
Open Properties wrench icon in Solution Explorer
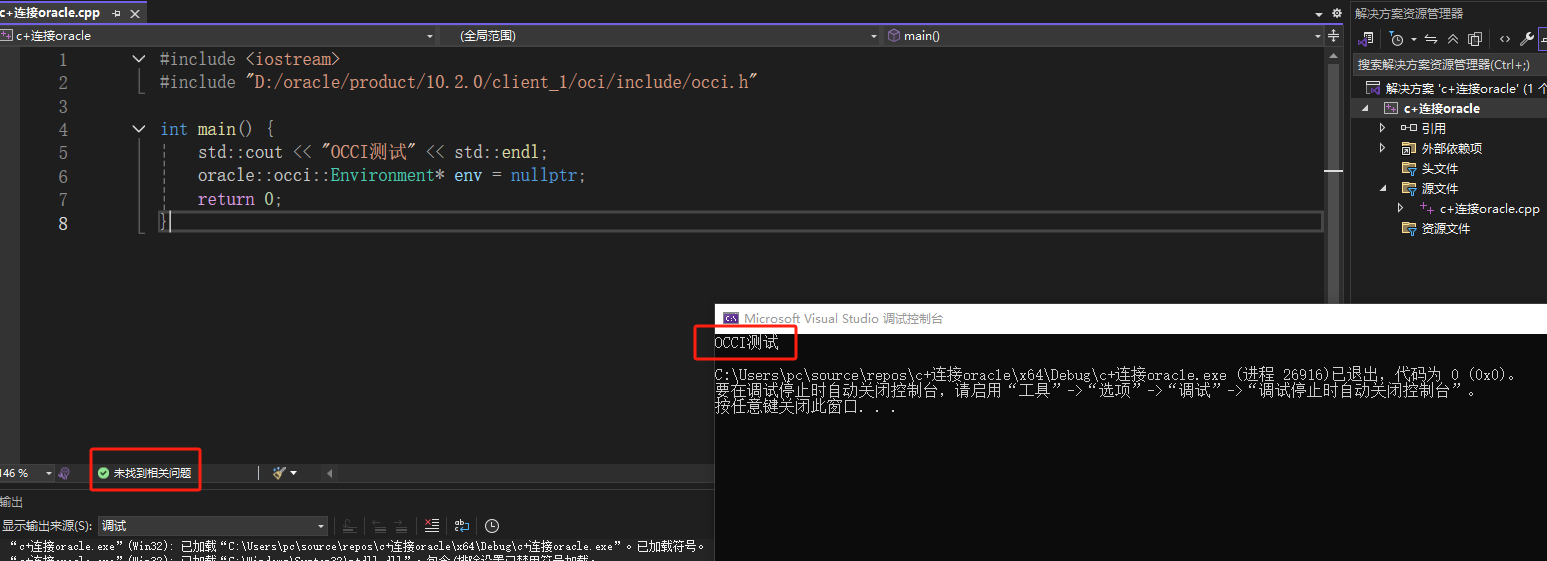pyautogui.click(x=1526, y=39)
